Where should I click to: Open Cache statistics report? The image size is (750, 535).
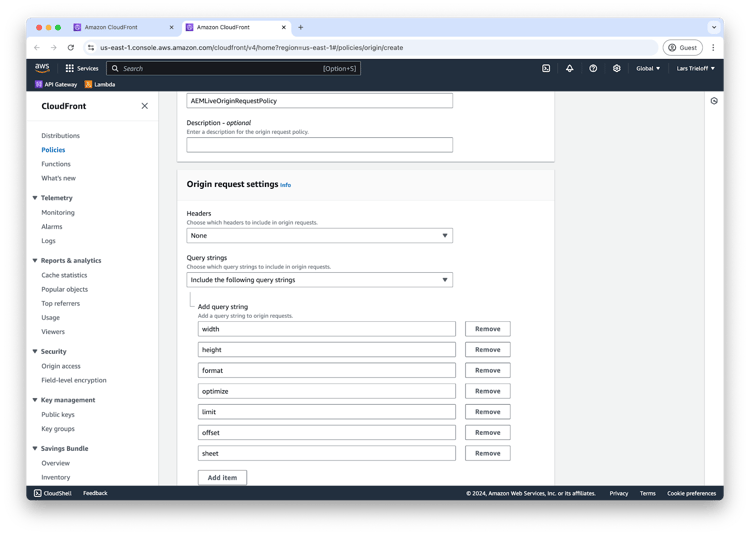64,275
